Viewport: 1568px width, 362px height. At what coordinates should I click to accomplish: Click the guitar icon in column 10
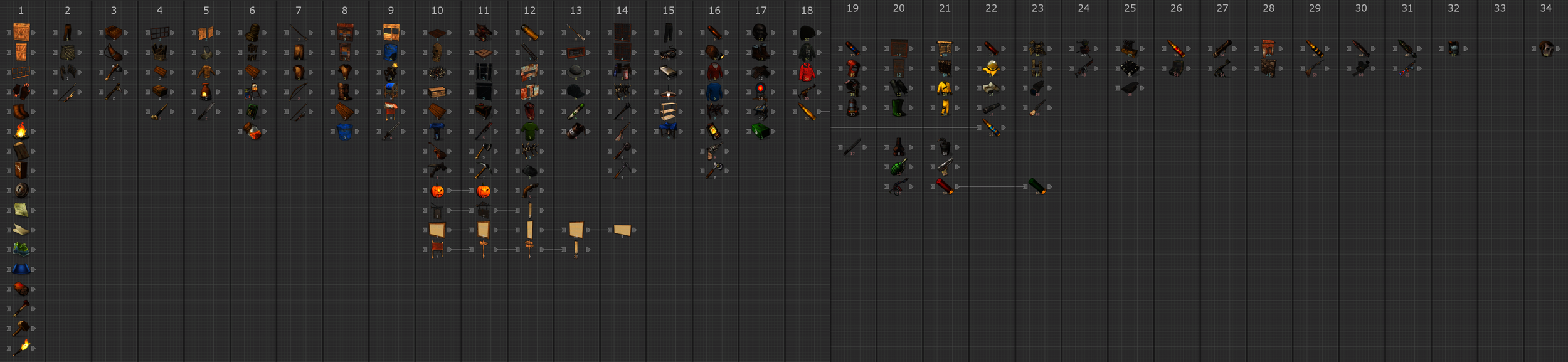pos(437,151)
